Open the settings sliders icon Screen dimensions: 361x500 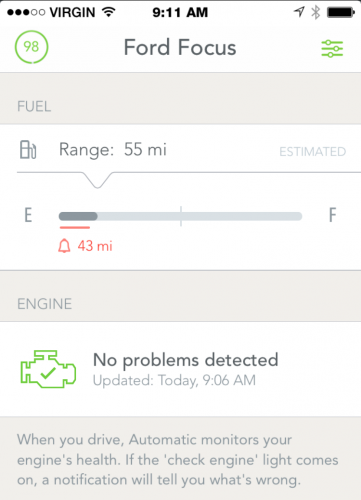332,49
